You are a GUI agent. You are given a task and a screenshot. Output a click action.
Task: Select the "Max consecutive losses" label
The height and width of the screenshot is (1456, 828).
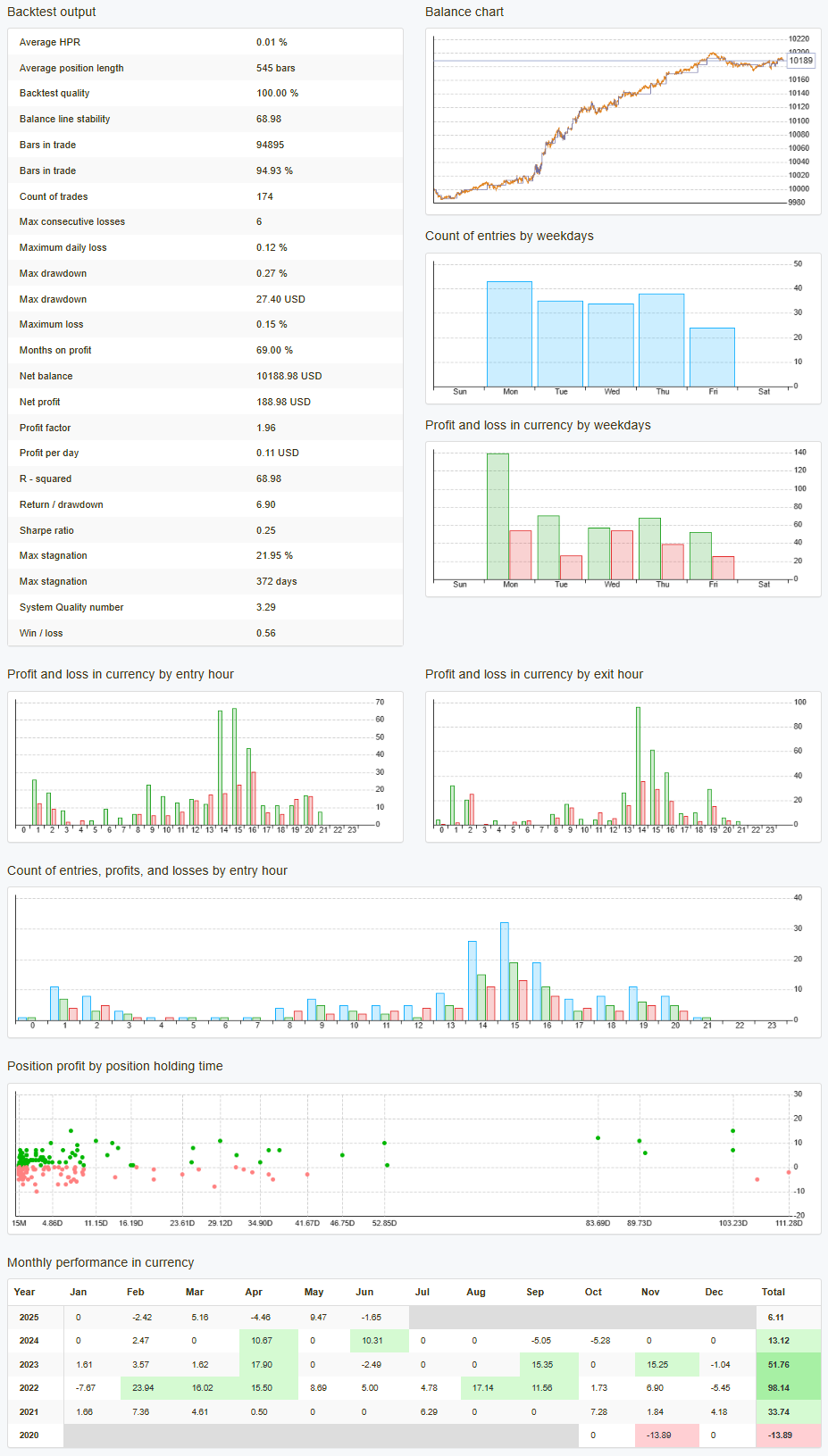[72, 221]
